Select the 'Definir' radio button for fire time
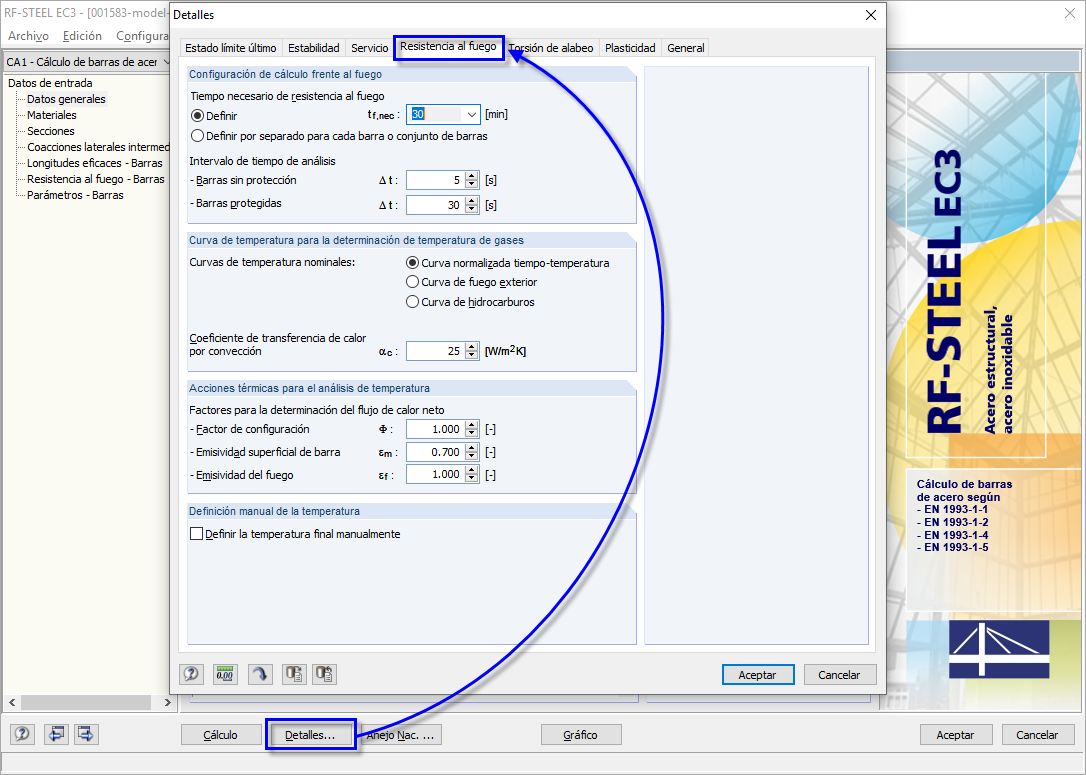Screen dimensions: 1086x775 (x=197, y=116)
